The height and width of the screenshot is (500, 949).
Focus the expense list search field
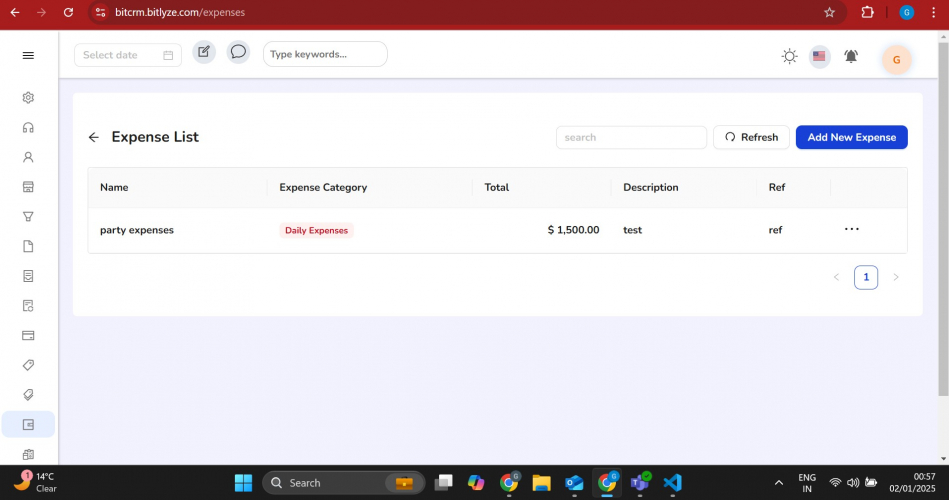point(631,137)
